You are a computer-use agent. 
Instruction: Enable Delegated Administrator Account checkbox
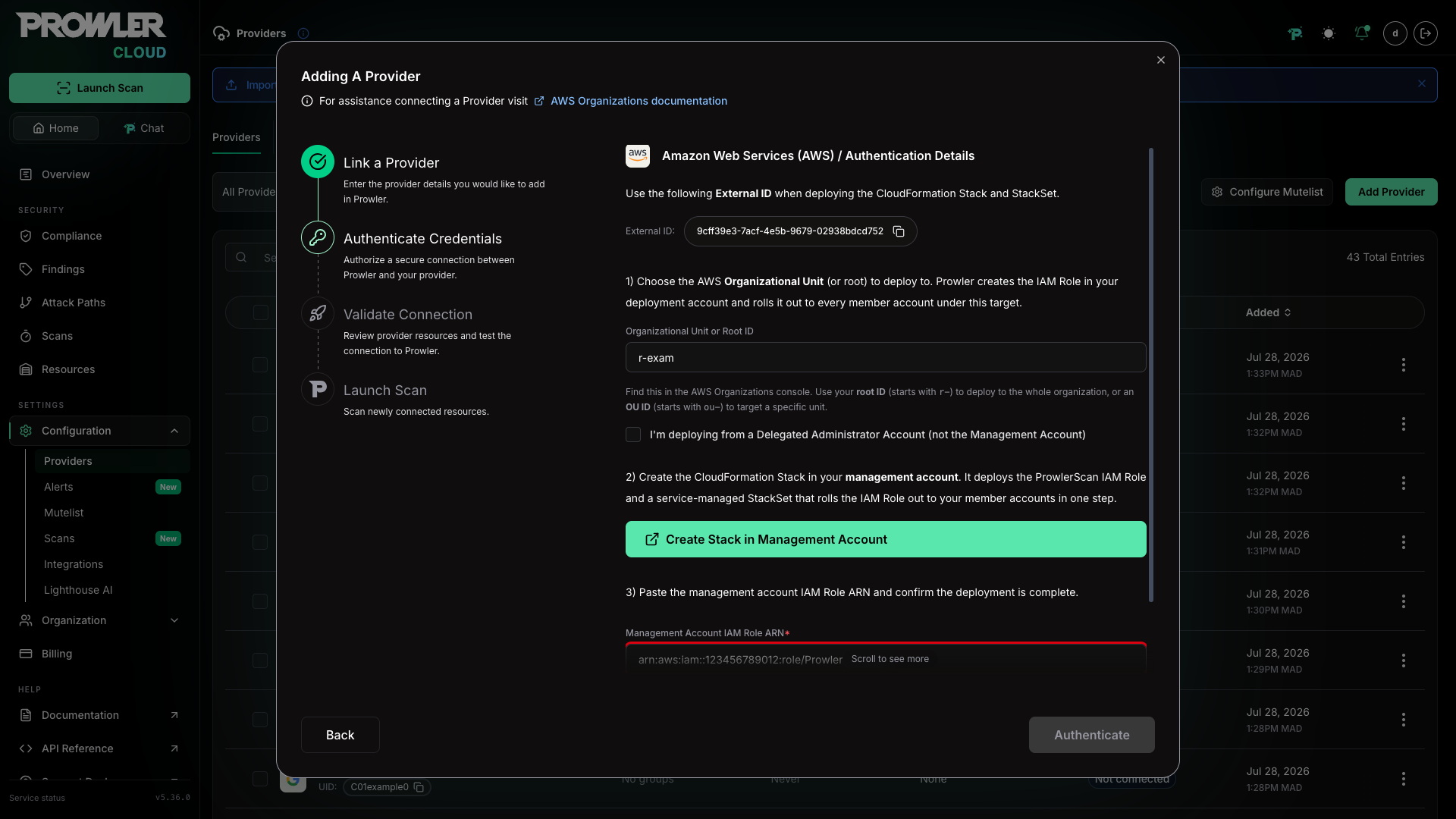tap(633, 435)
